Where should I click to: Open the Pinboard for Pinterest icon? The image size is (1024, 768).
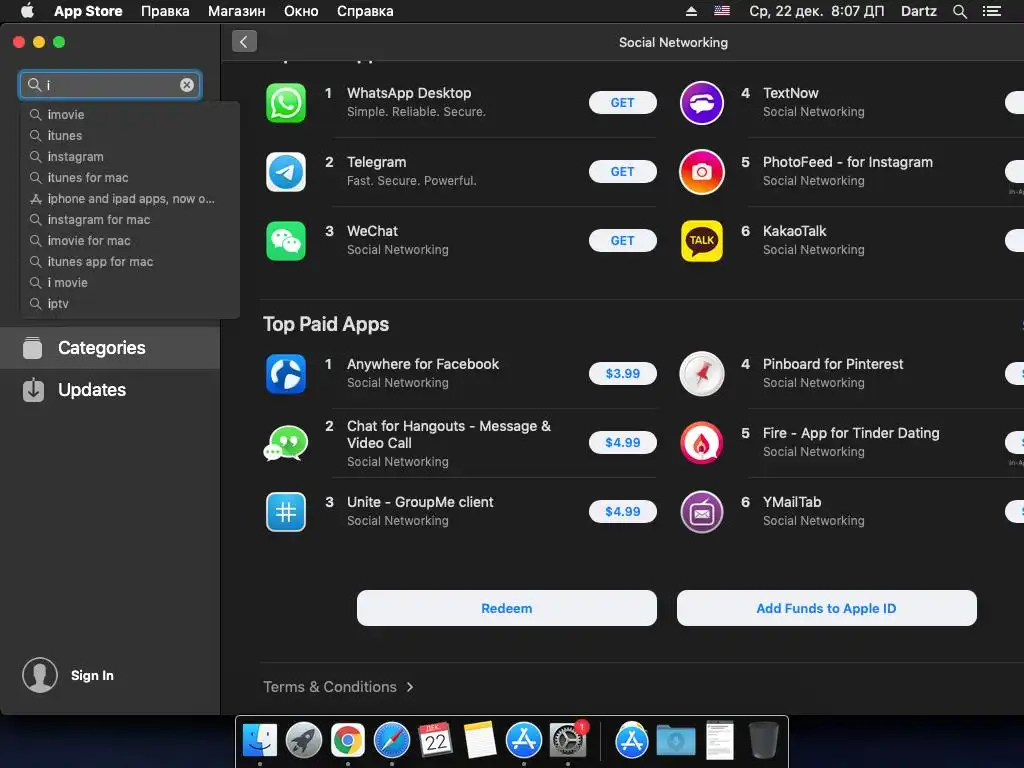tap(701, 374)
